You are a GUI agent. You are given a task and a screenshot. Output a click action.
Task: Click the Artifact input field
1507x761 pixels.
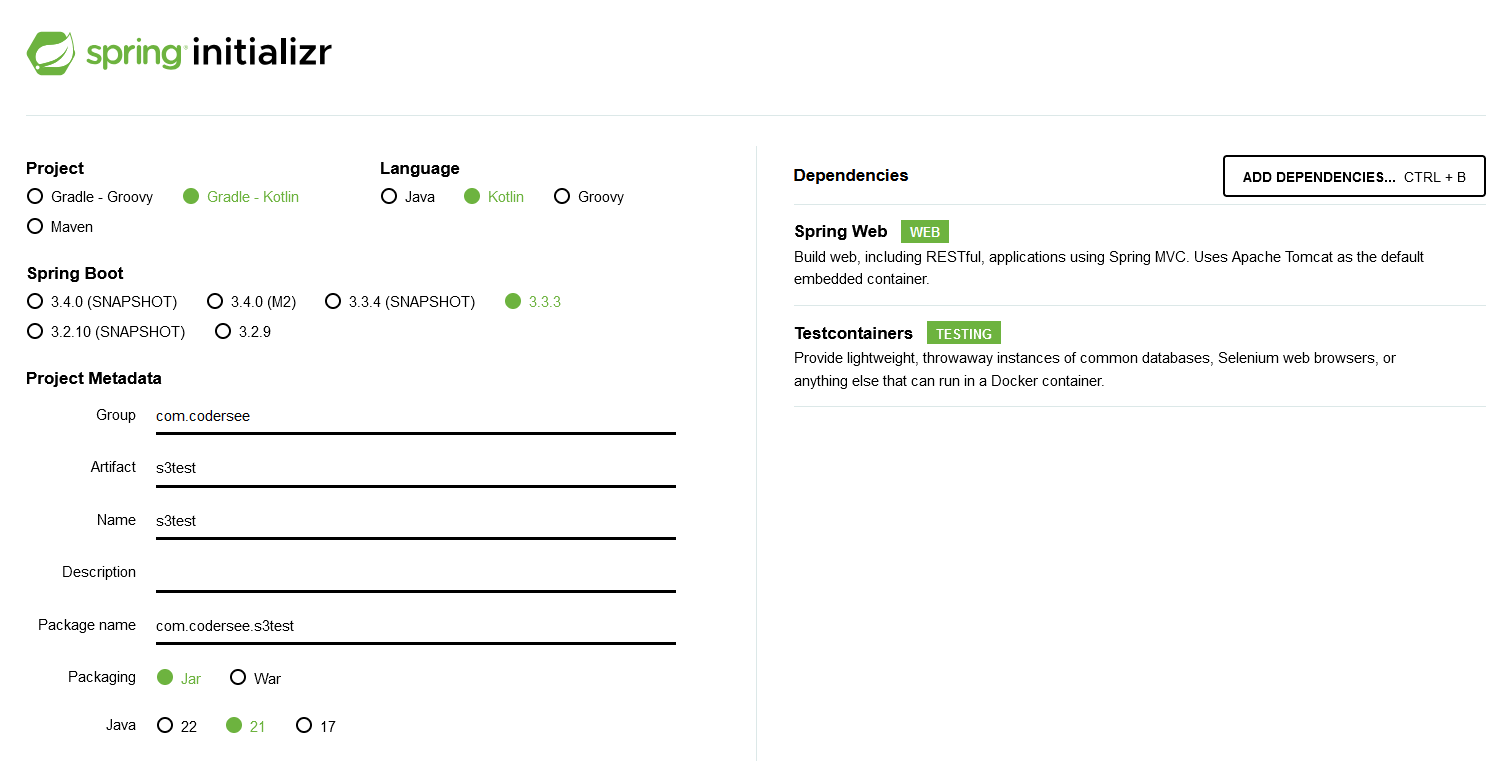point(400,468)
